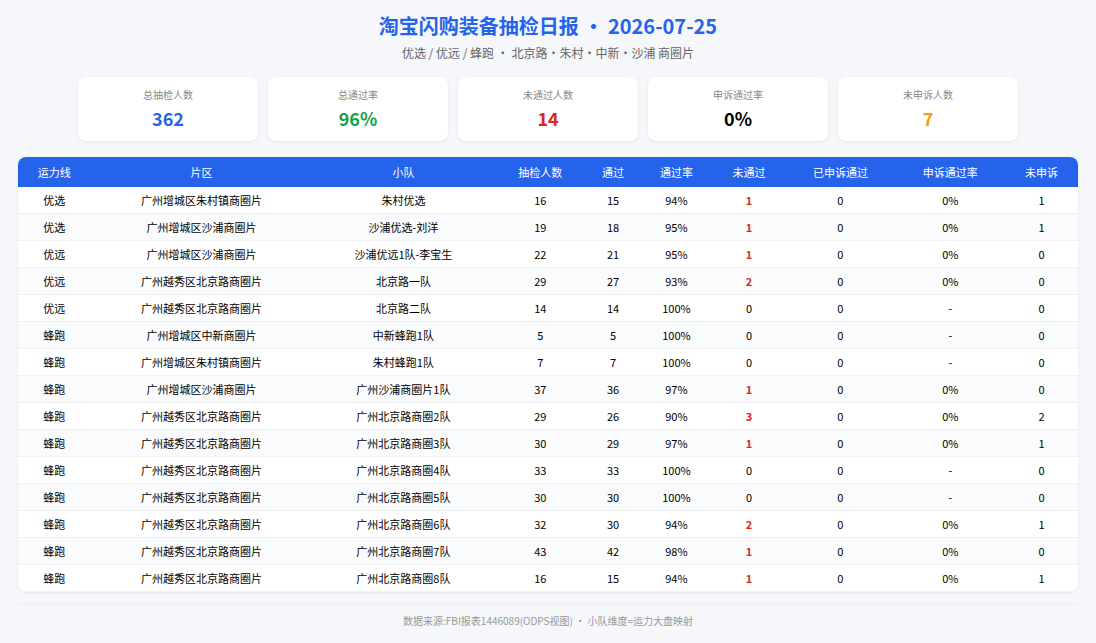The image size is (1096, 643).
Task: Select the 中新蜂跑1队 team cell
Action: click(x=403, y=336)
